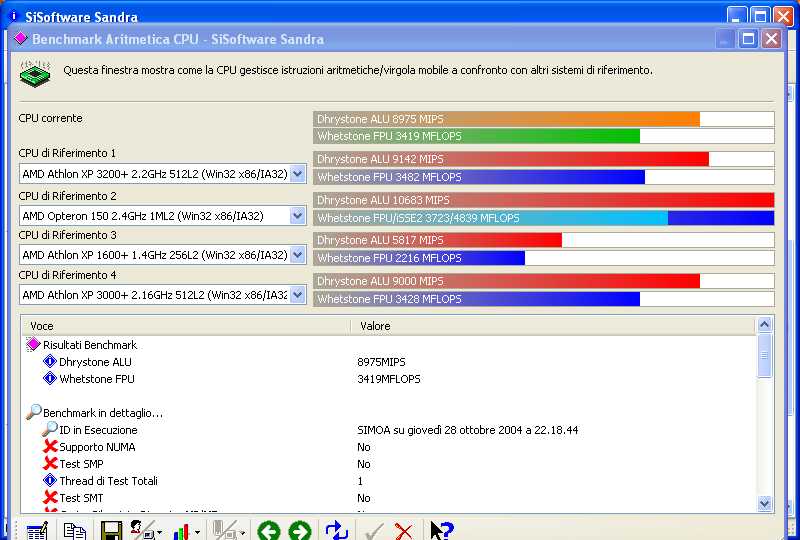
Task: Click the pink diamond icon in the Benchmark title bar
Action: point(20,38)
